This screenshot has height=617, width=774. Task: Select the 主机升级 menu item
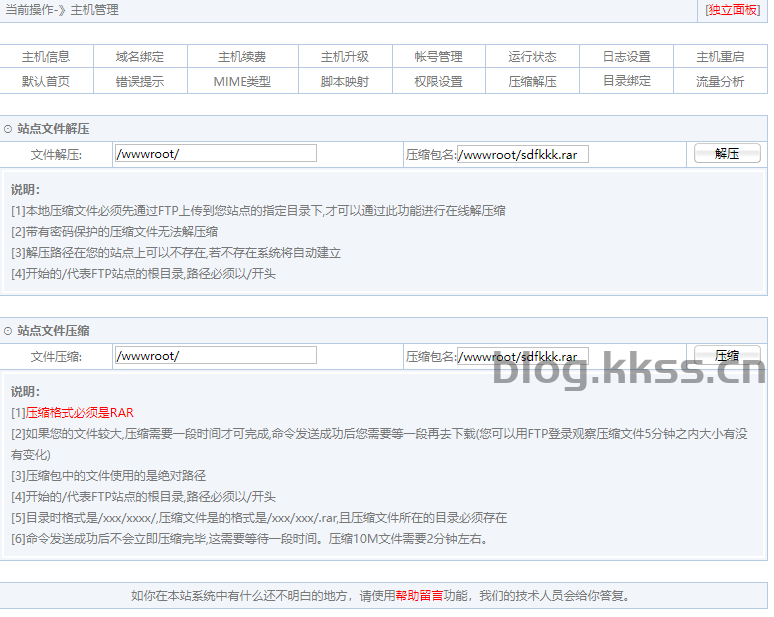coord(345,57)
